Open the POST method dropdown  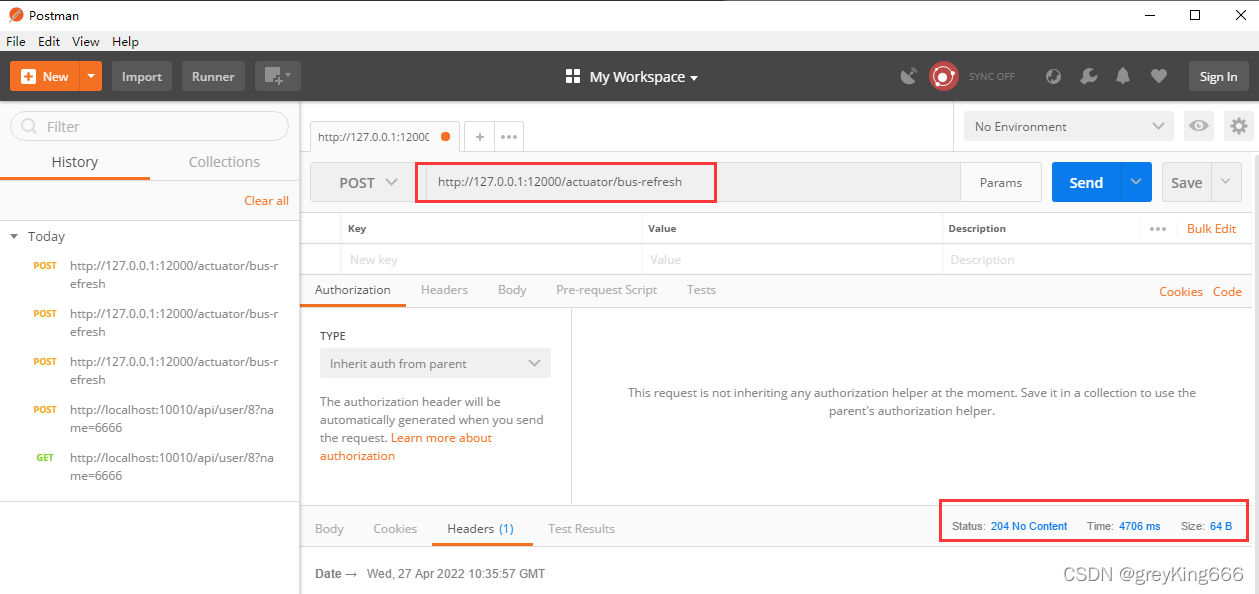click(368, 182)
